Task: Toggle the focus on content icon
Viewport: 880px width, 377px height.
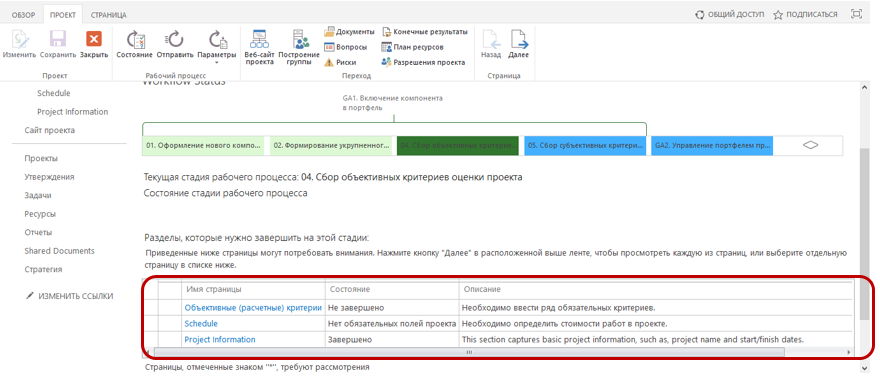Action: 856,15
